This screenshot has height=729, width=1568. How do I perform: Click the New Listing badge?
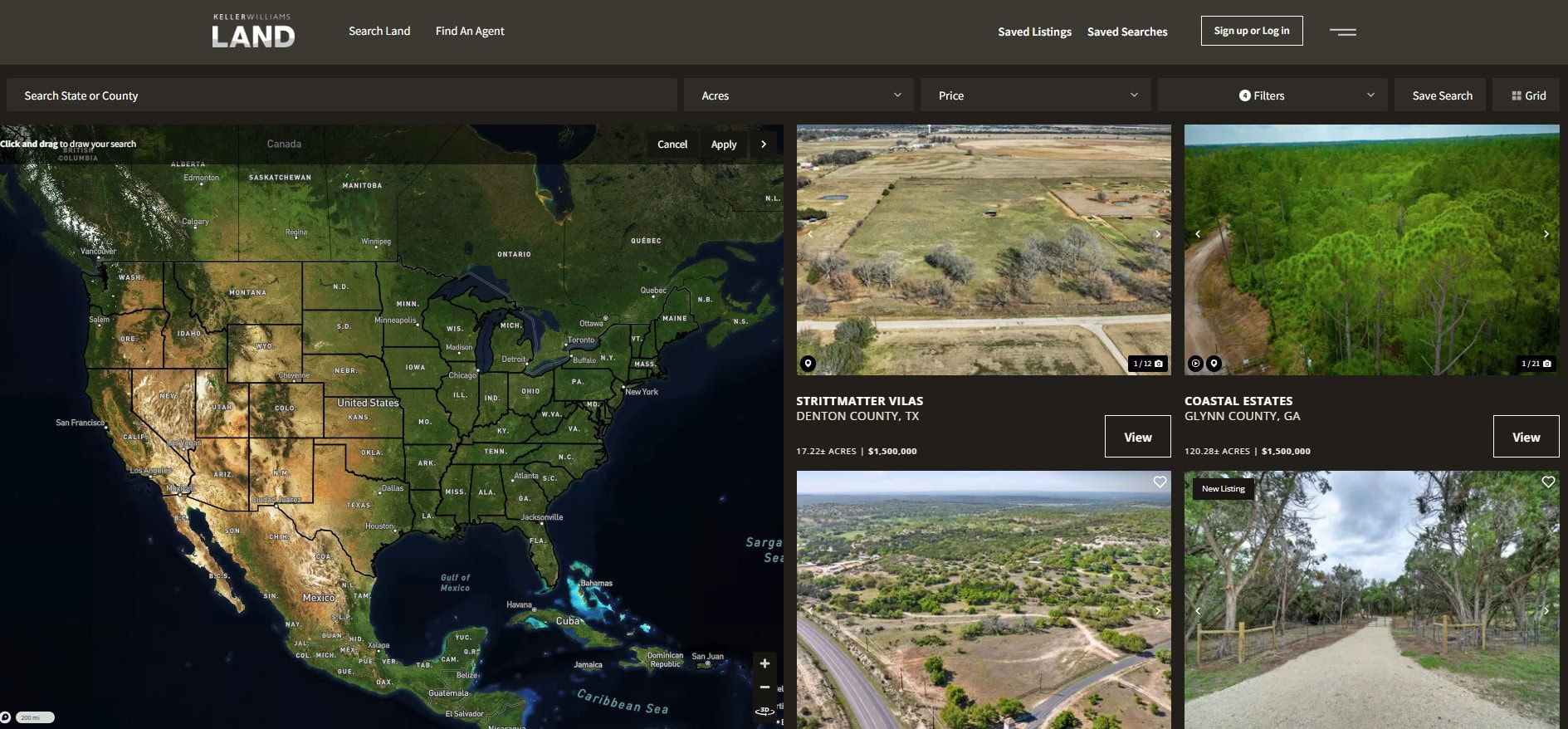pos(1224,489)
